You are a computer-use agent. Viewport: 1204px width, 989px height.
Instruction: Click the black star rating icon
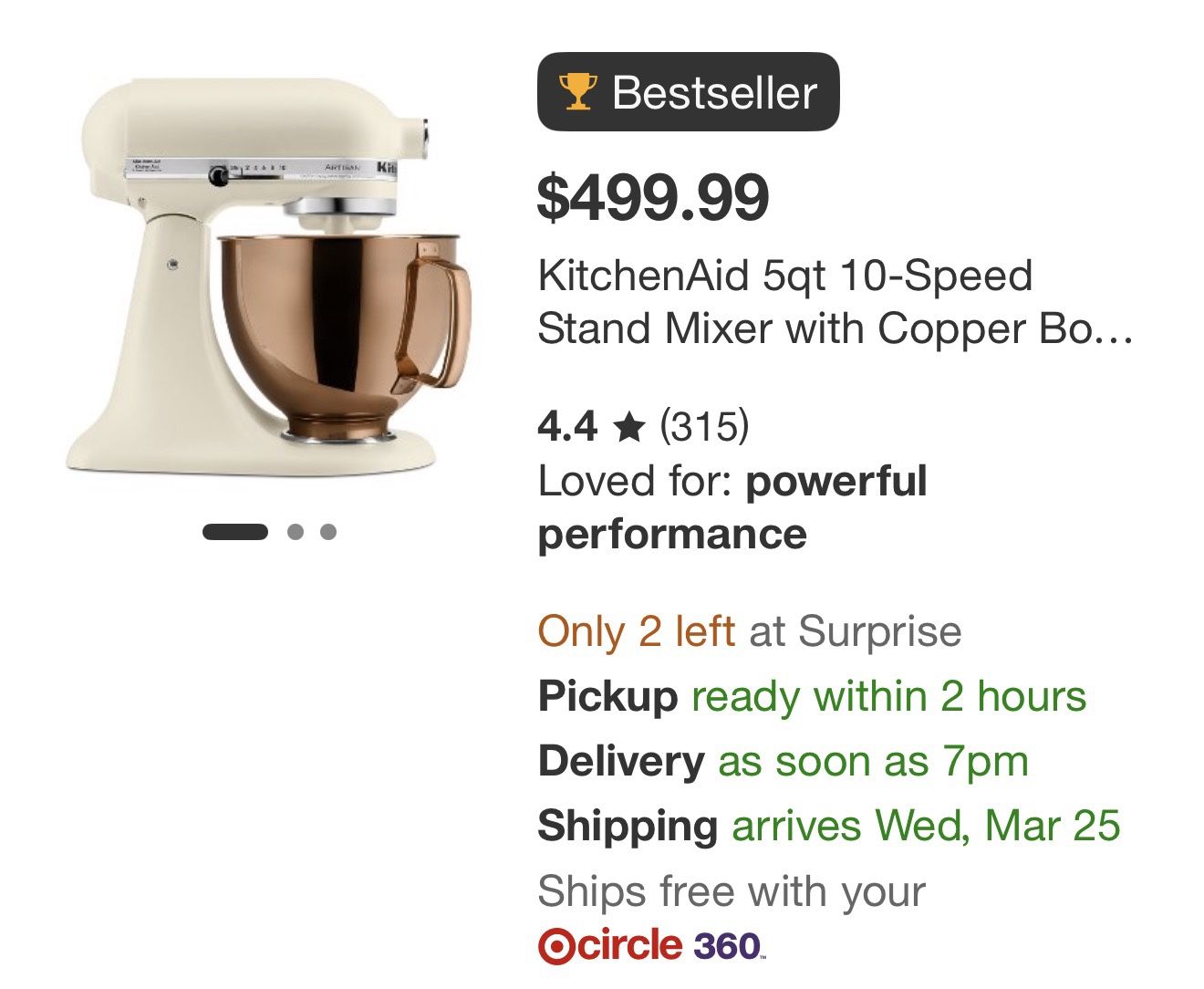click(628, 426)
